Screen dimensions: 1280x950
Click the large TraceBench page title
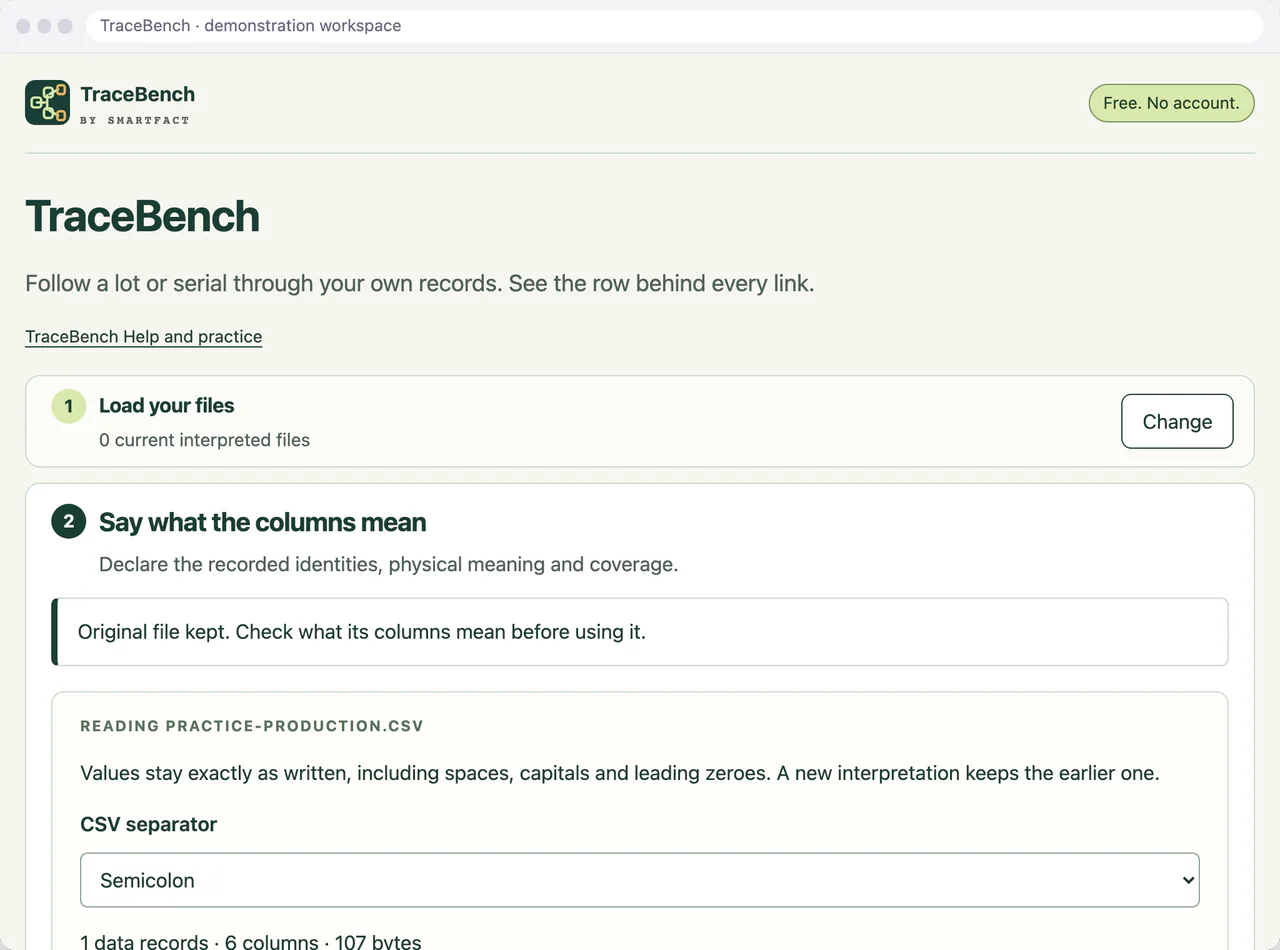[x=143, y=216]
